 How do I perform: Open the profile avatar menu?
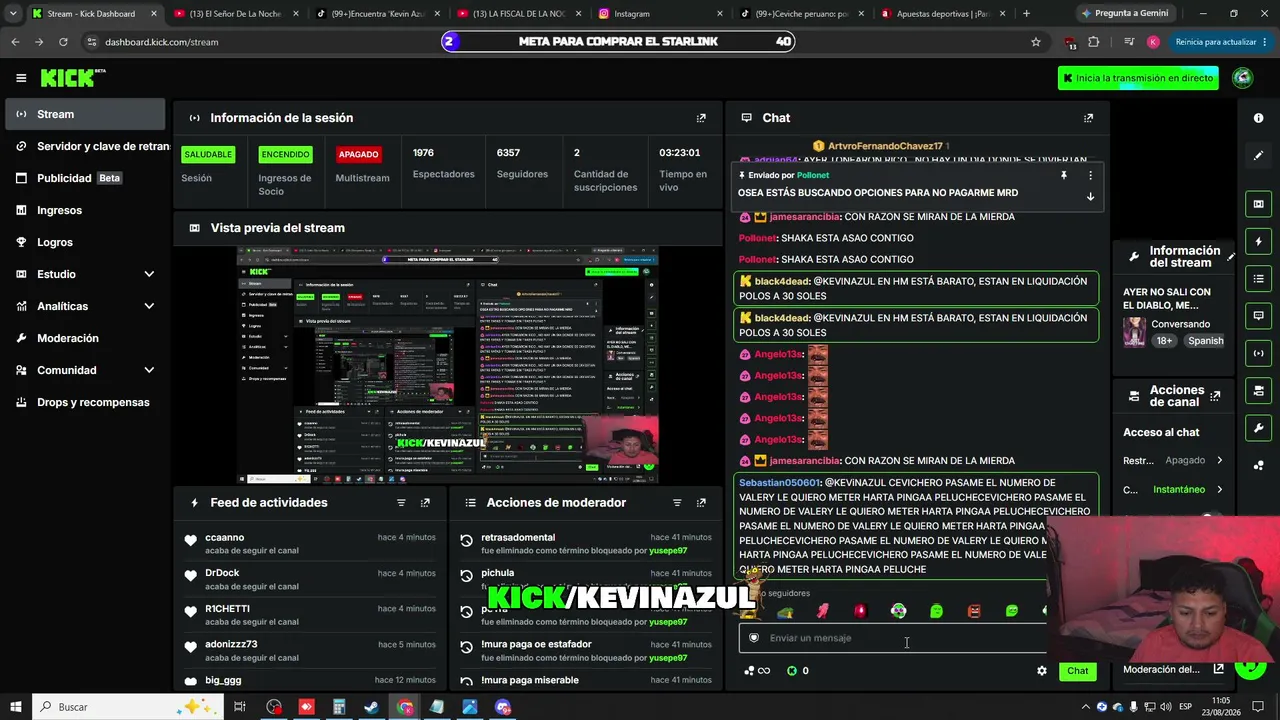(1243, 78)
